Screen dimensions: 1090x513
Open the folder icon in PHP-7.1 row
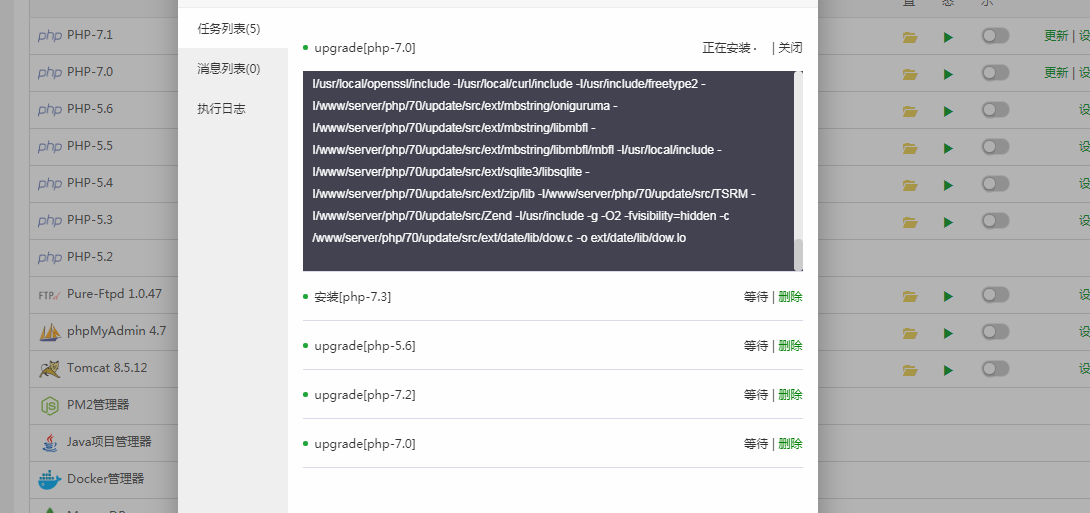point(910,37)
